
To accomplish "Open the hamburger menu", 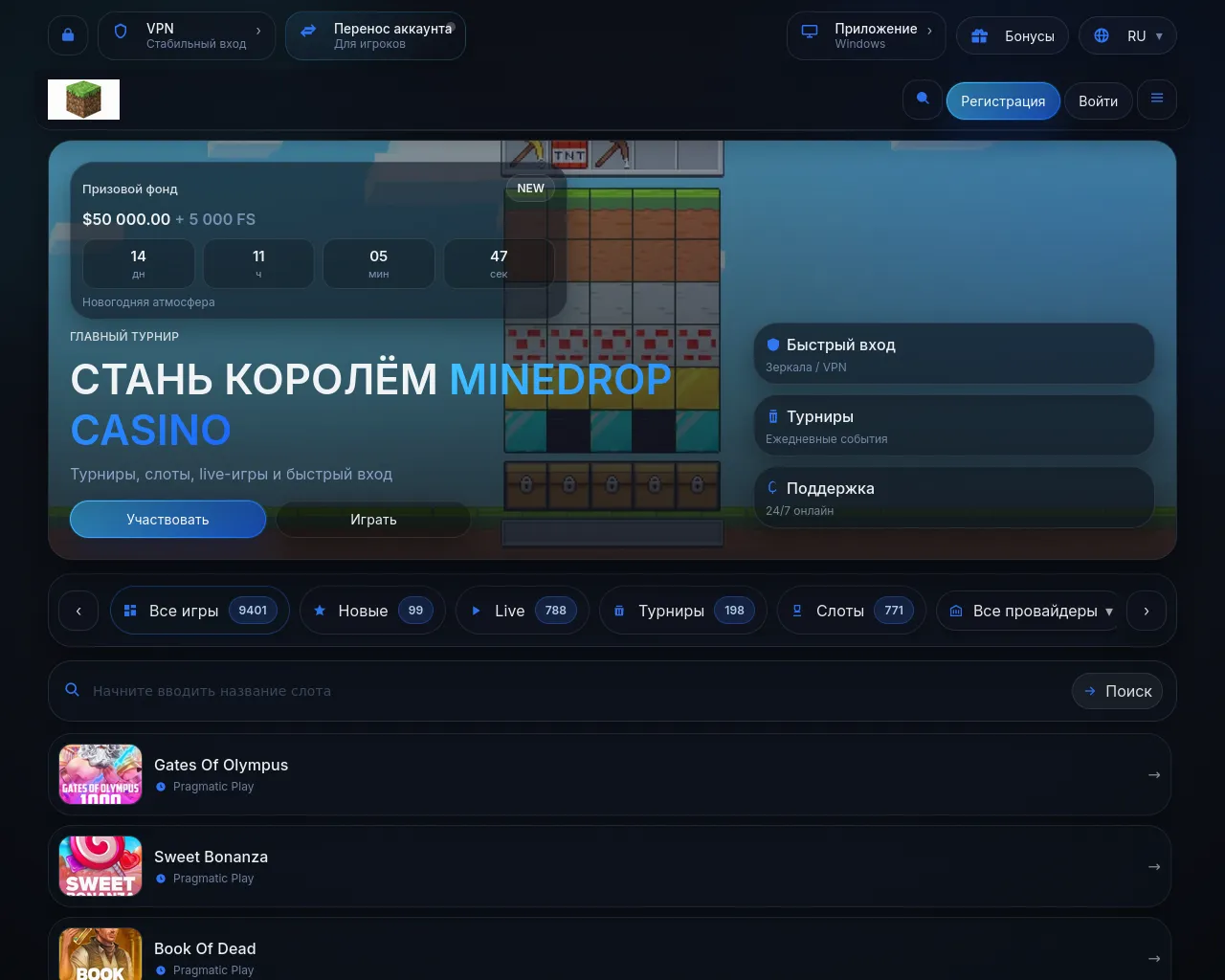I will 1157,100.
